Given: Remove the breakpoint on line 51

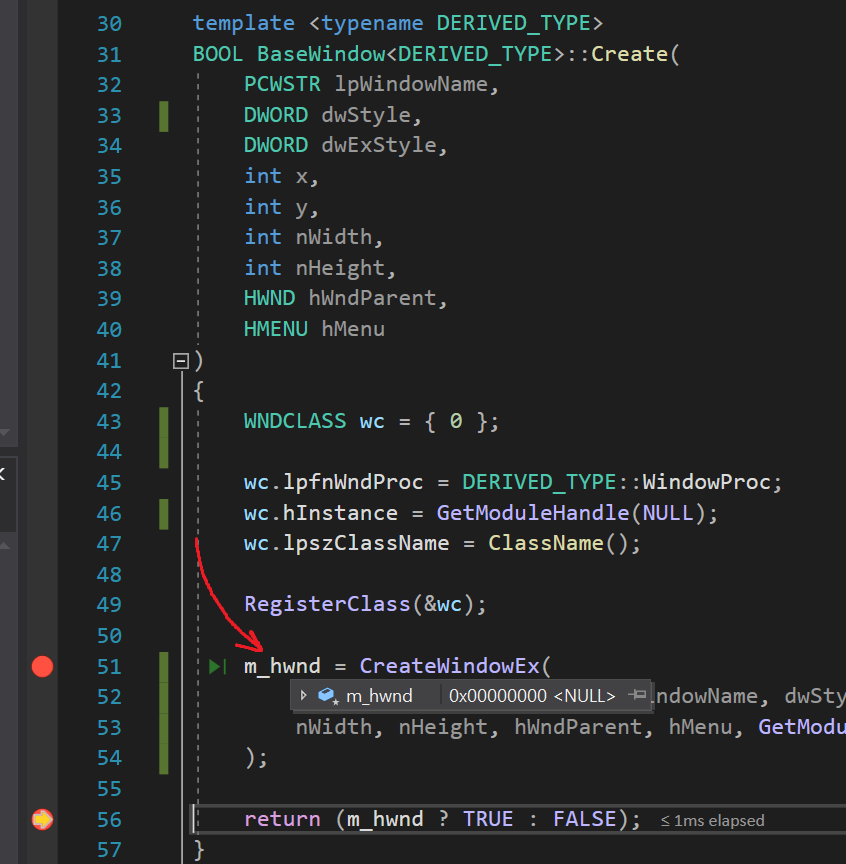Looking at the screenshot, I should (x=42, y=666).
